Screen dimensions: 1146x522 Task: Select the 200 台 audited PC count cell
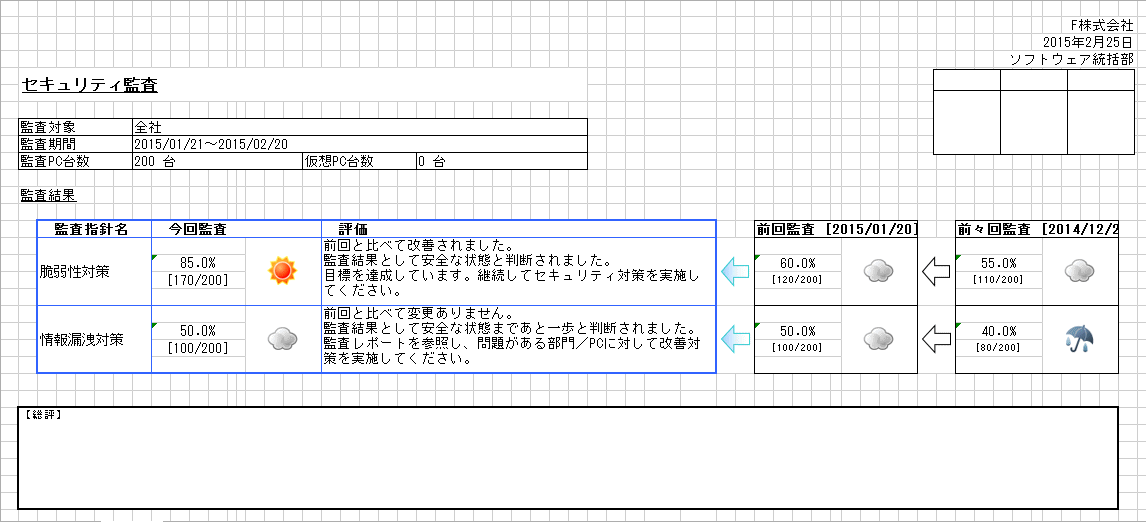pos(215,161)
